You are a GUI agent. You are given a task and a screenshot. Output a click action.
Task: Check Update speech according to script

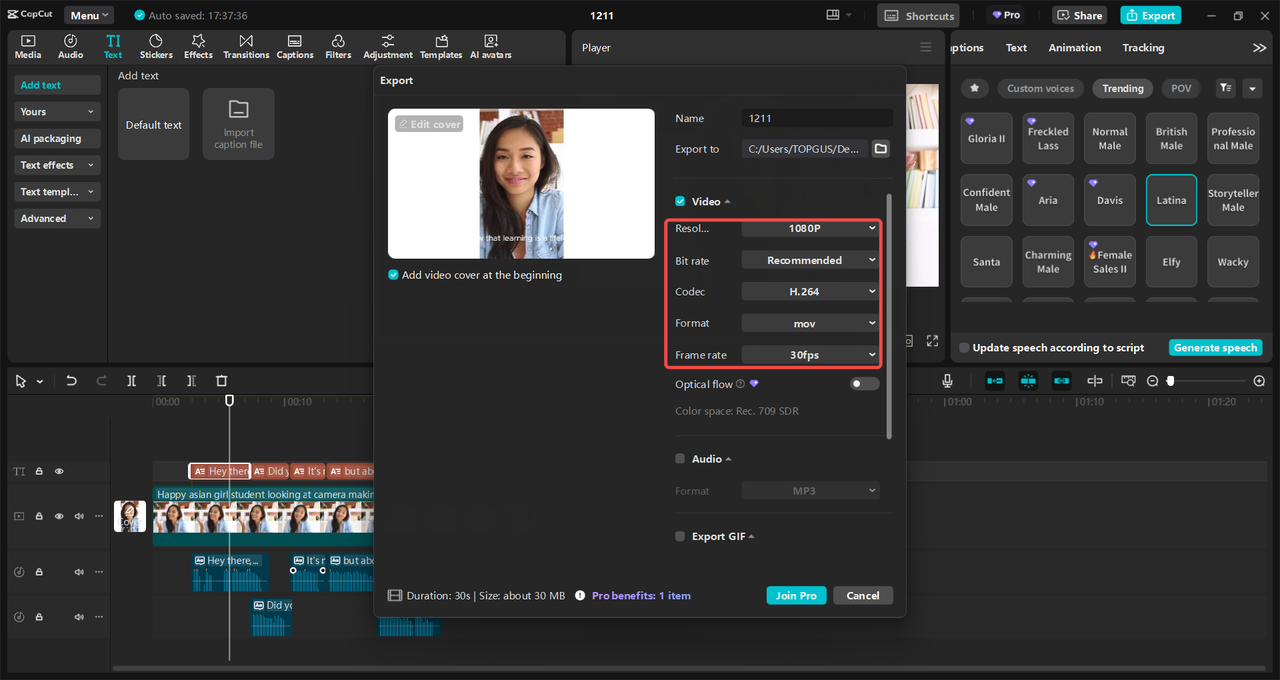coord(964,348)
